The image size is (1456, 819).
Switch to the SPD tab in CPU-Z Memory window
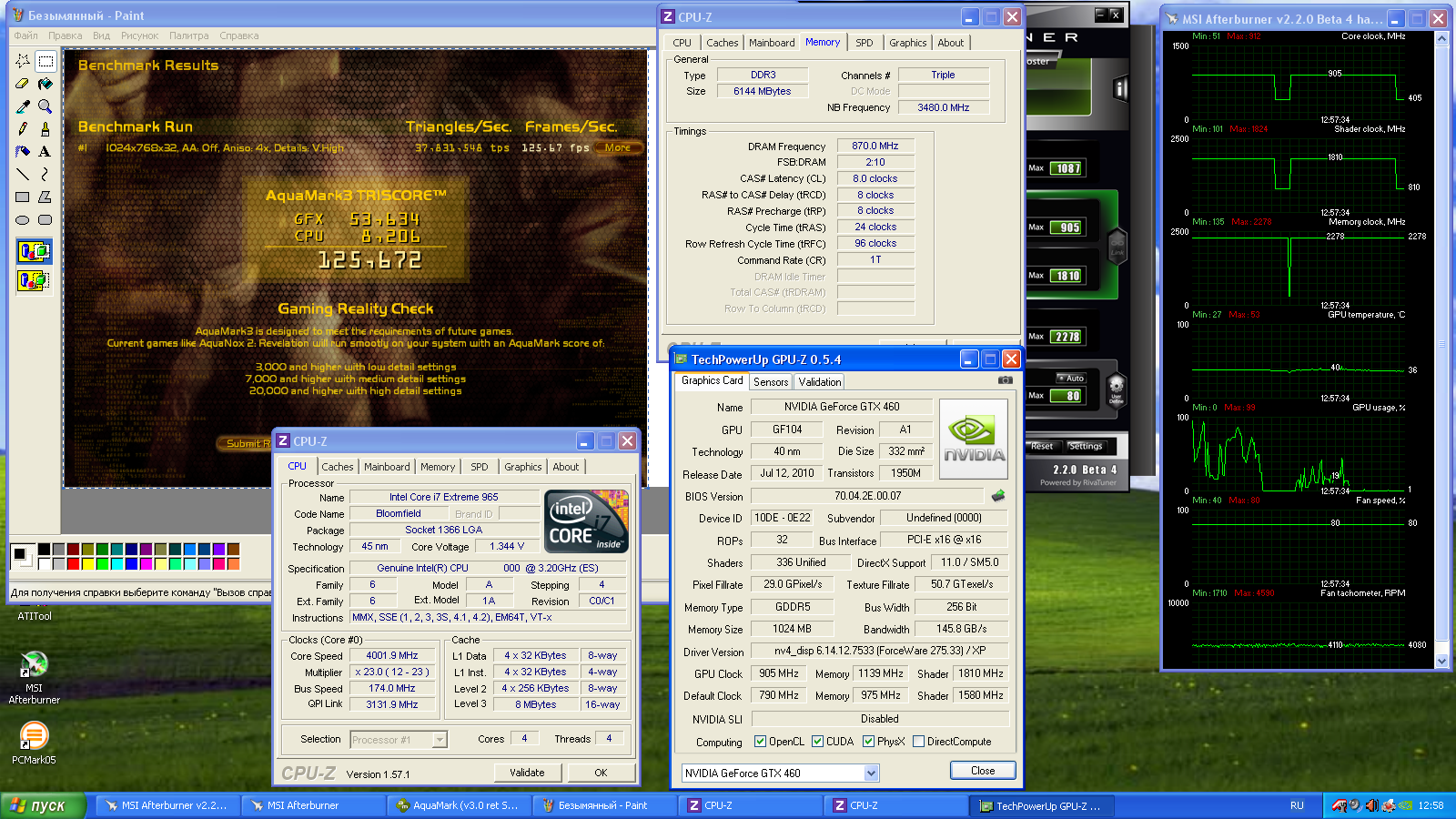[864, 43]
